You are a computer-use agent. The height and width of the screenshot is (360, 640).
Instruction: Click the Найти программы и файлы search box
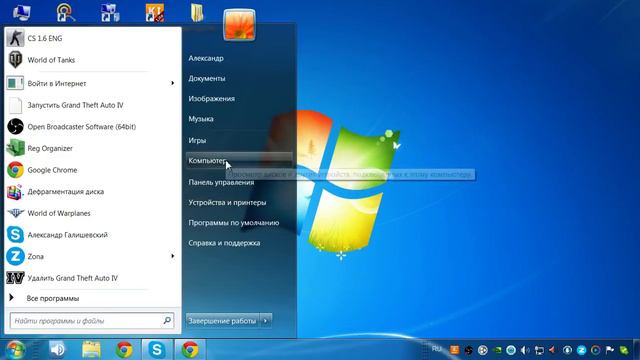pyautogui.click(x=92, y=321)
